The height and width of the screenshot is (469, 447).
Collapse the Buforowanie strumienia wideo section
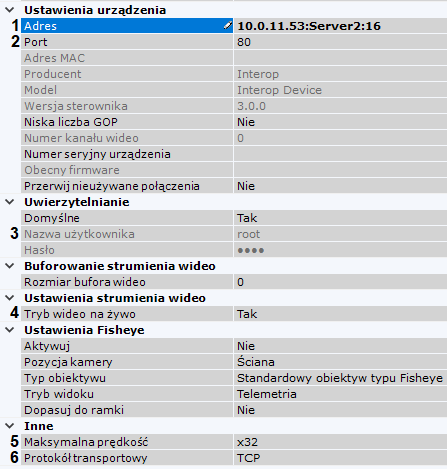tap(10, 266)
